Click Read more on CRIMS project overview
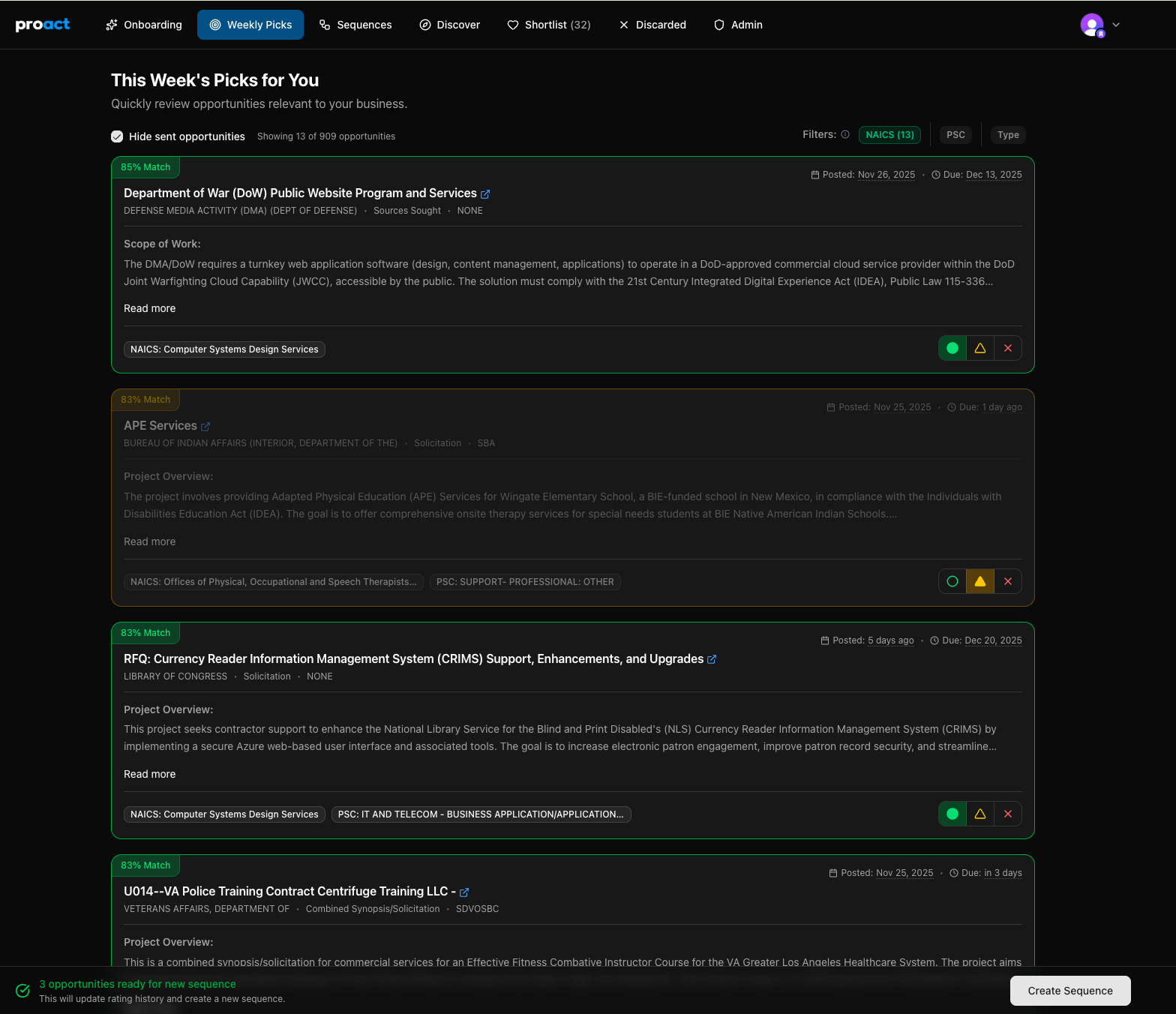 pyautogui.click(x=150, y=774)
